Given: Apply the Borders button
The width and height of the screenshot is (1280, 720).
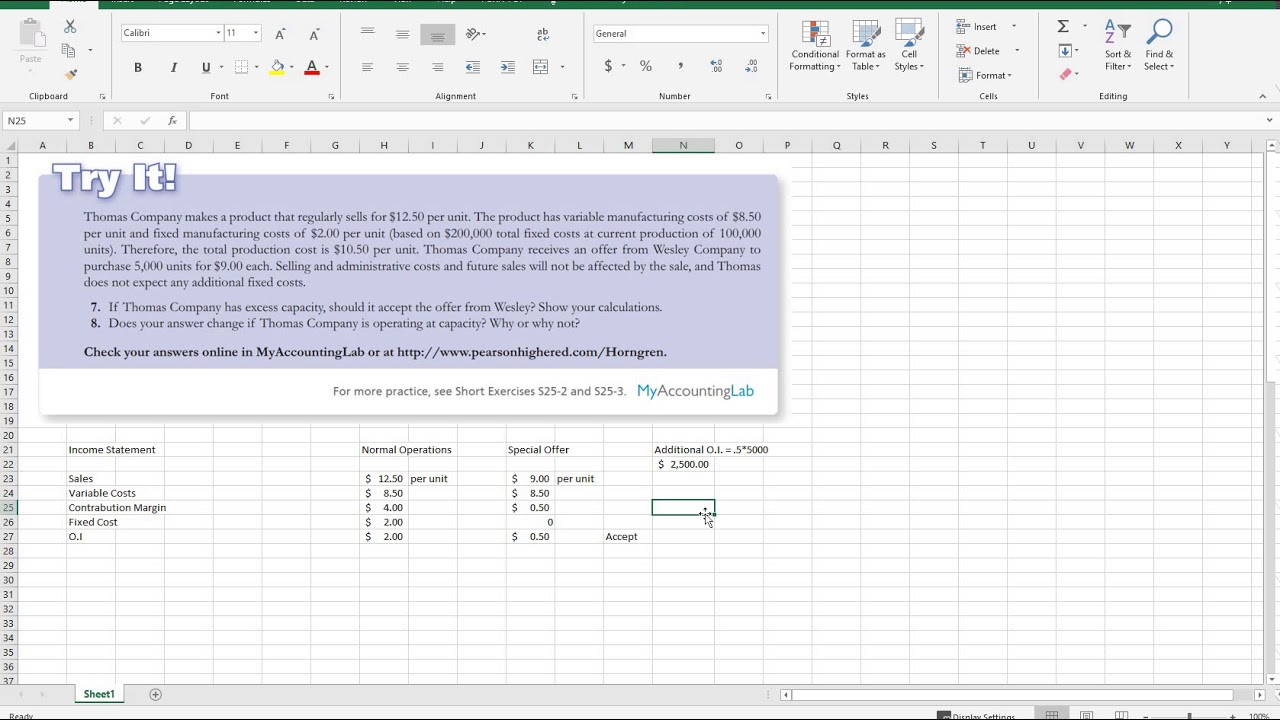Looking at the screenshot, I should coord(241,67).
